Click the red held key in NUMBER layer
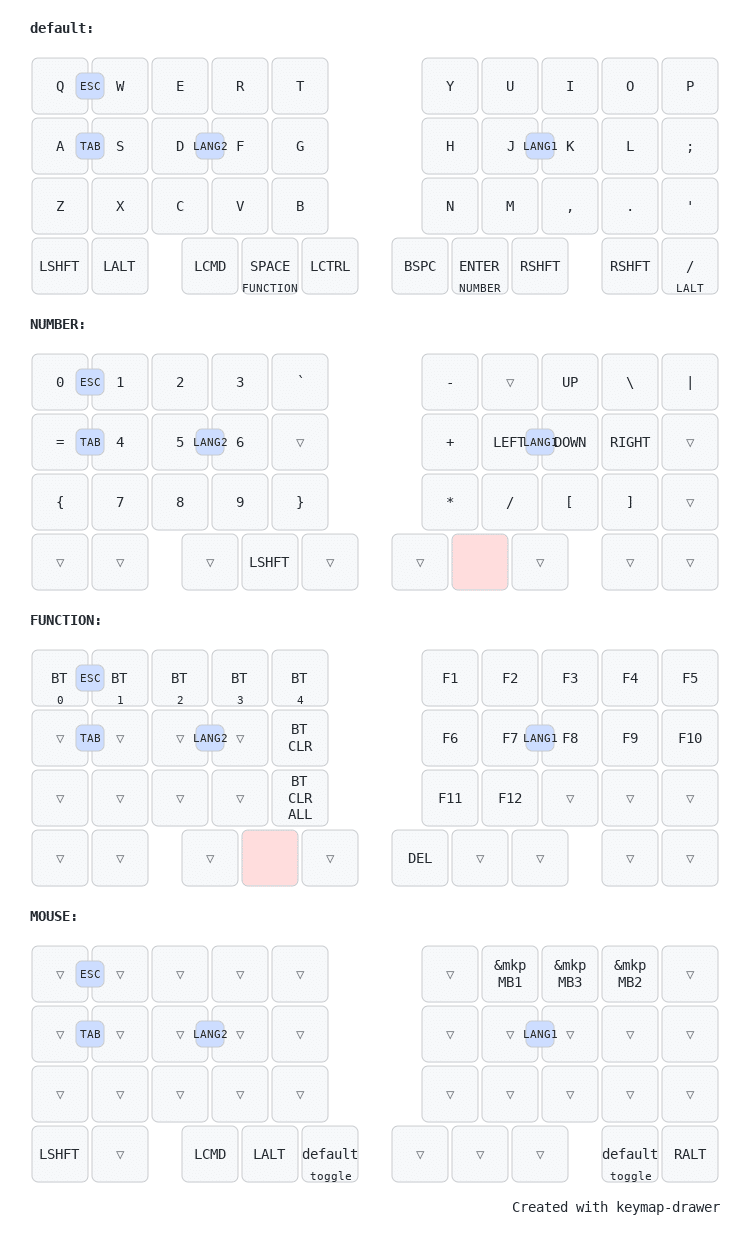 click(480, 562)
